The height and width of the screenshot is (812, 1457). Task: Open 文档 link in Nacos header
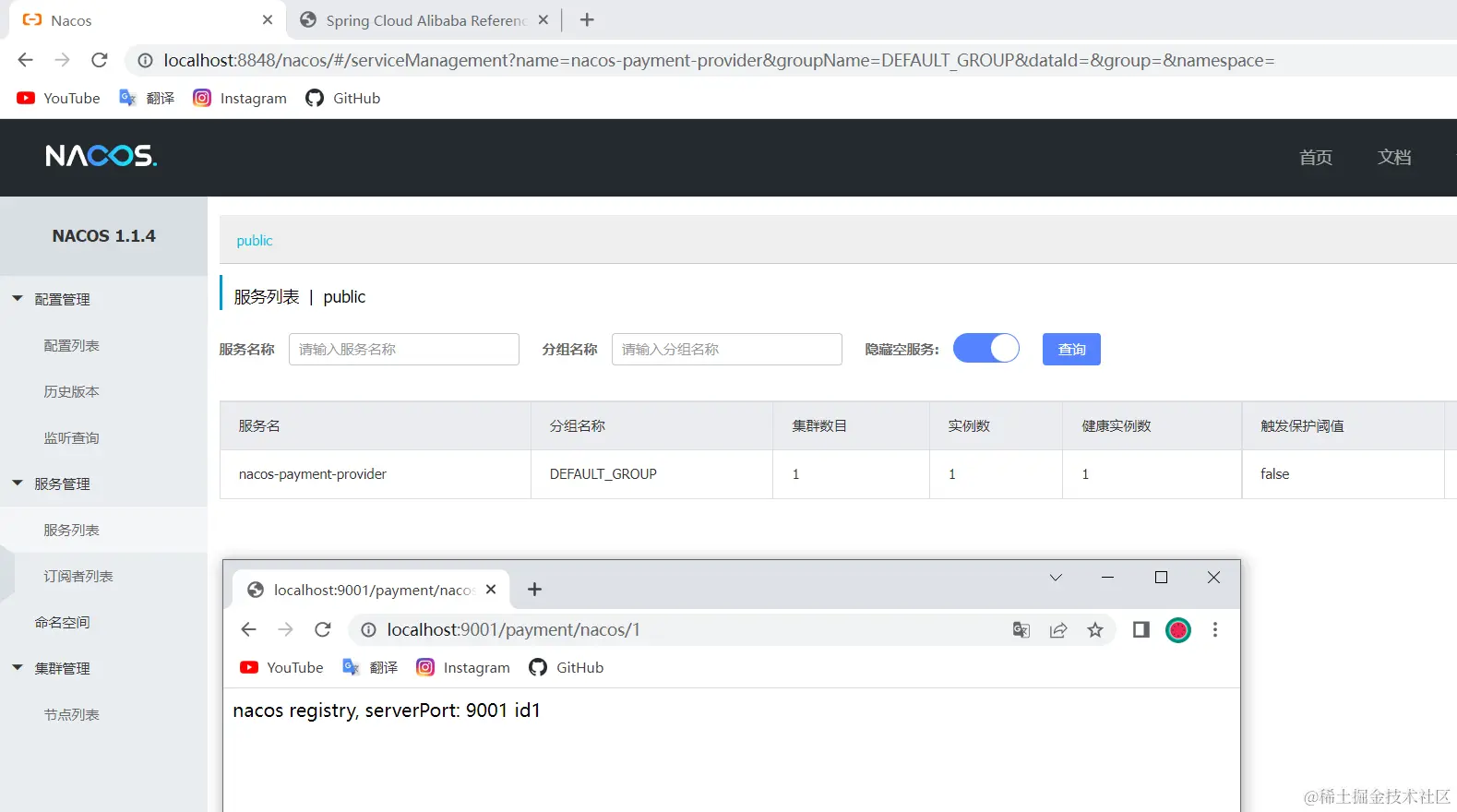1394,157
